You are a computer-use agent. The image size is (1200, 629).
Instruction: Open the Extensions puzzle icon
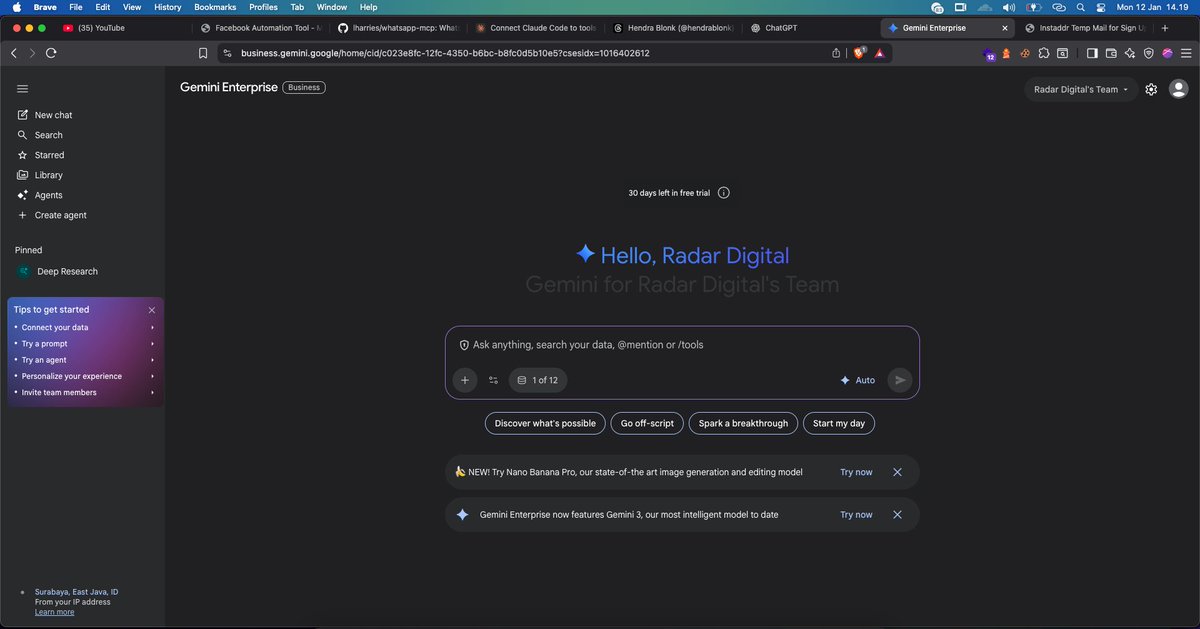[x=1044, y=53]
